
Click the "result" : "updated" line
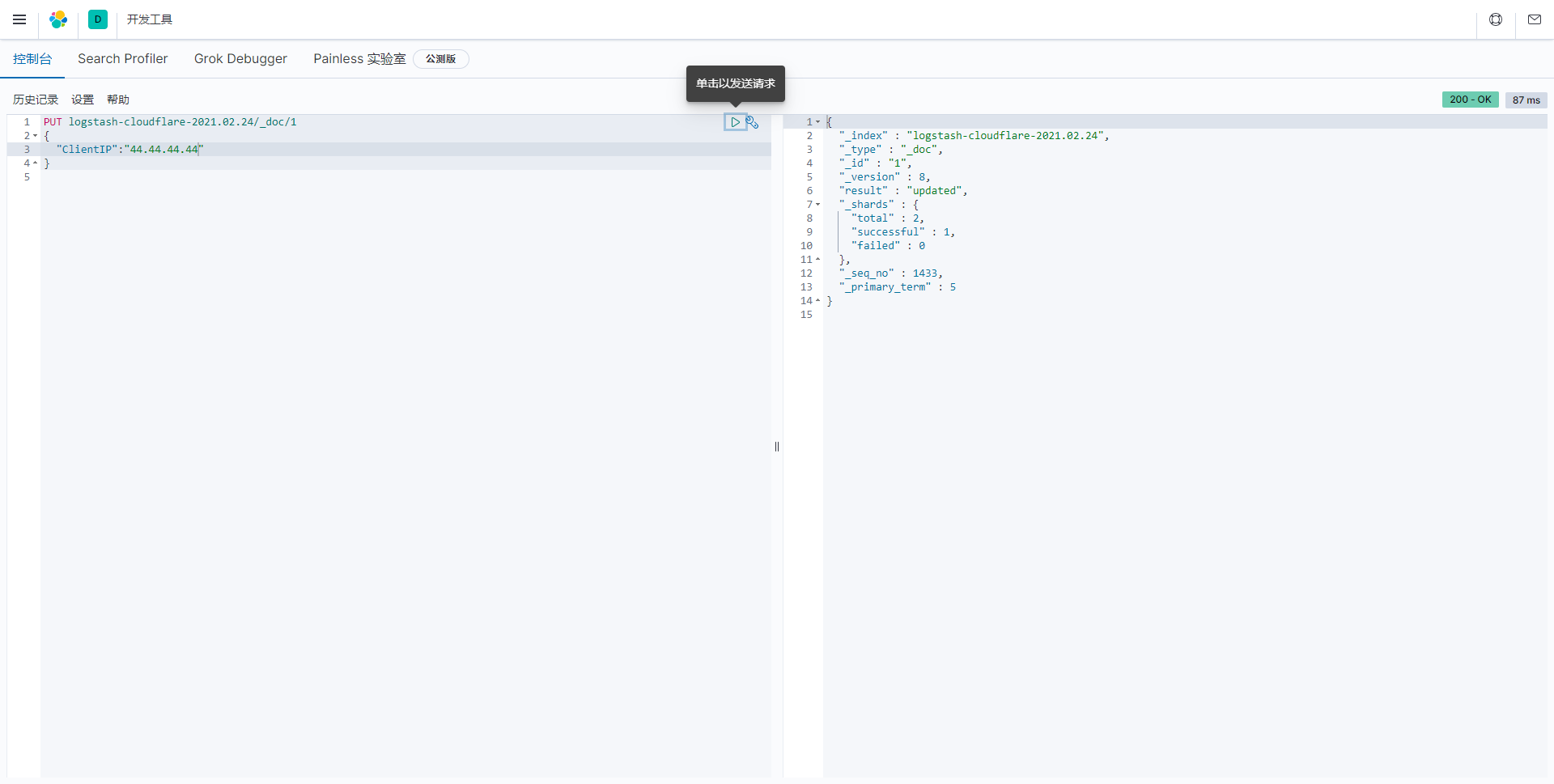903,191
